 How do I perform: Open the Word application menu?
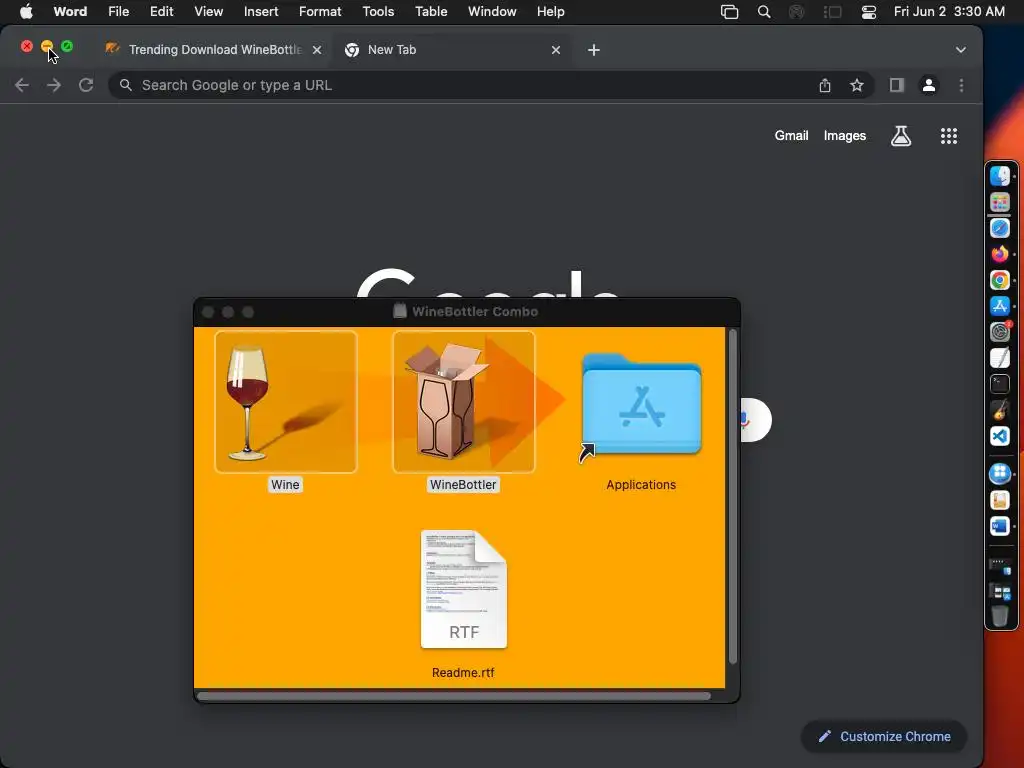pos(70,12)
